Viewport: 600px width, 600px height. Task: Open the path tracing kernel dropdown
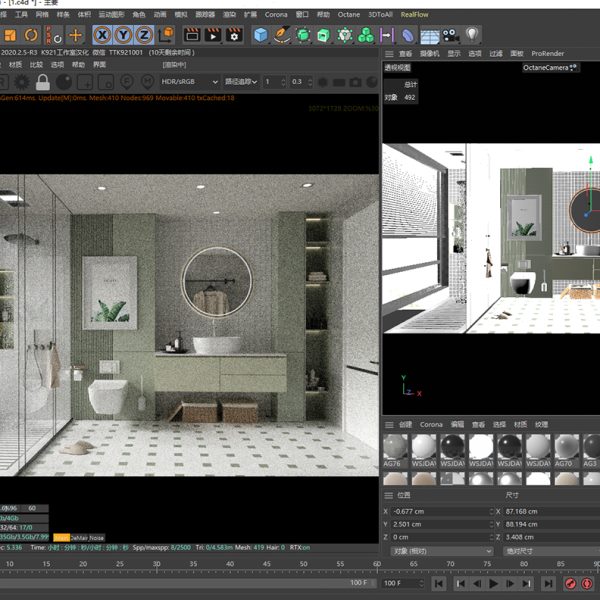click(241, 82)
